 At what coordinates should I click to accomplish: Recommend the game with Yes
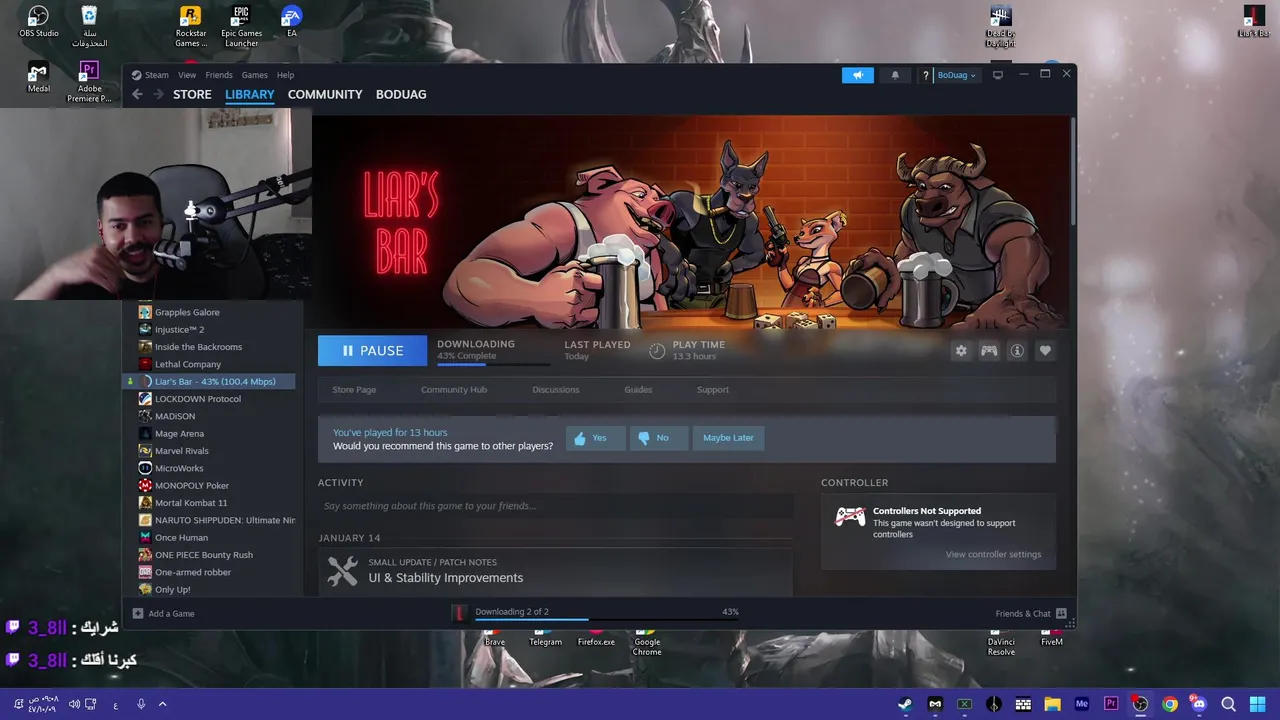(596, 438)
